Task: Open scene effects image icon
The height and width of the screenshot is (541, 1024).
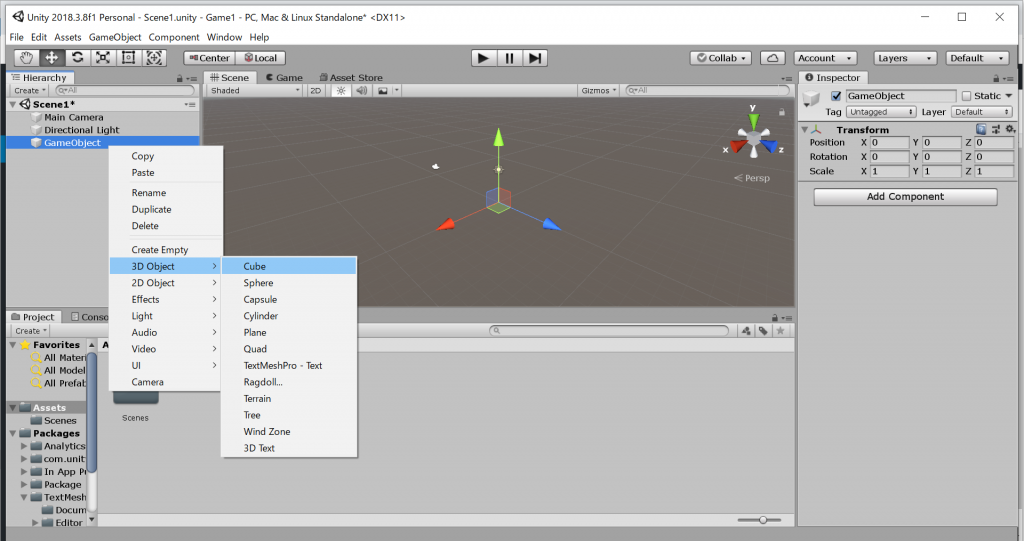Action: pyautogui.click(x=383, y=90)
